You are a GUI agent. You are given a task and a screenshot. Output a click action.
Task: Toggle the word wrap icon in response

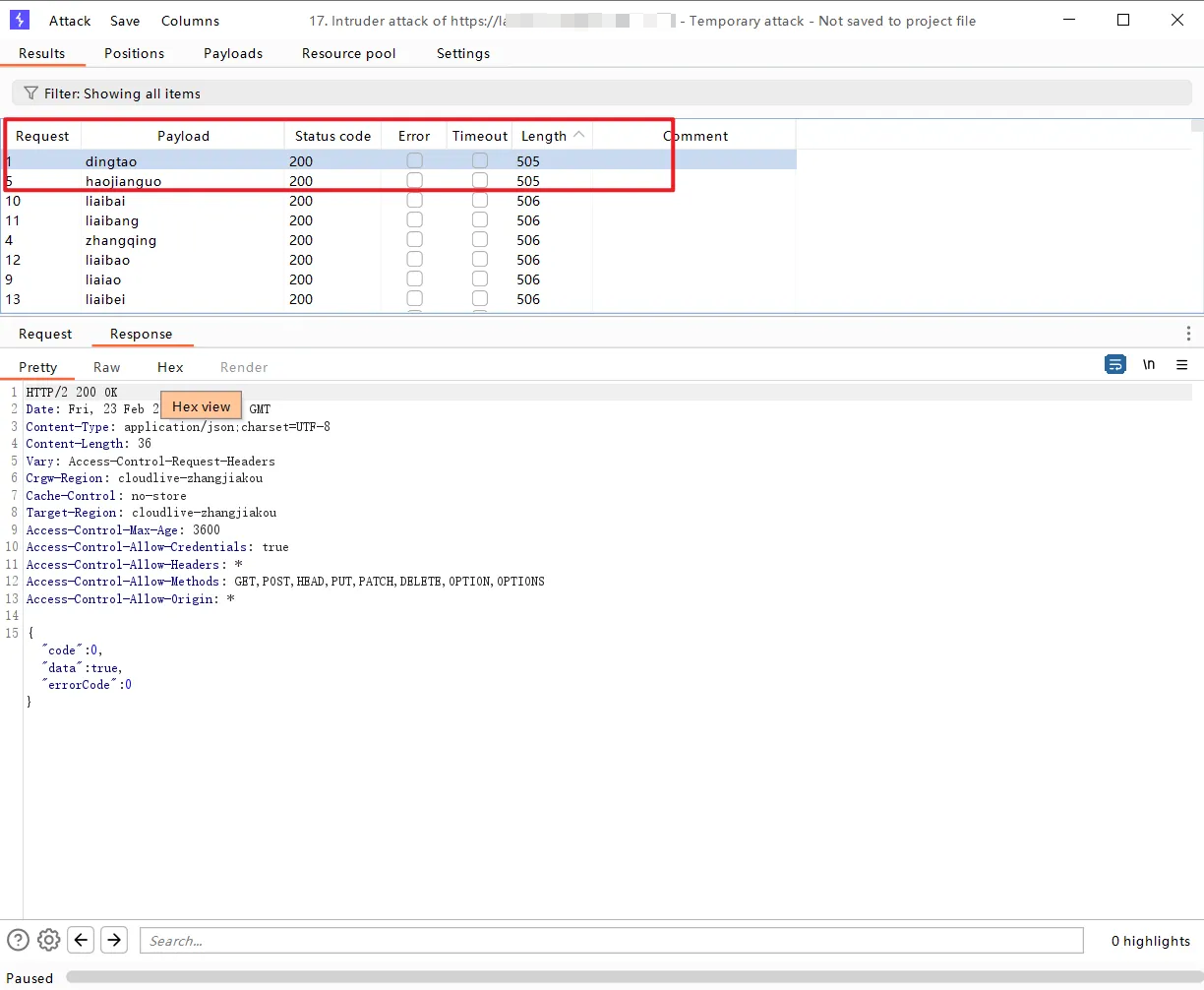click(x=1114, y=365)
